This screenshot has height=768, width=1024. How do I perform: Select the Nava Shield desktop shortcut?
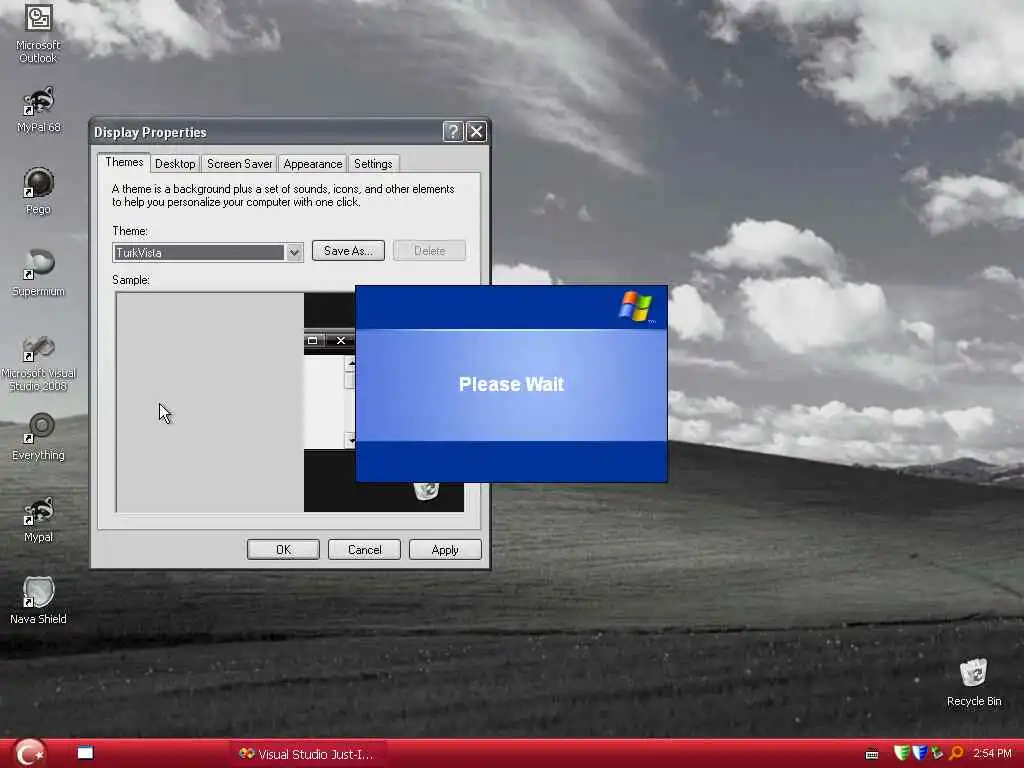[x=38, y=601]
